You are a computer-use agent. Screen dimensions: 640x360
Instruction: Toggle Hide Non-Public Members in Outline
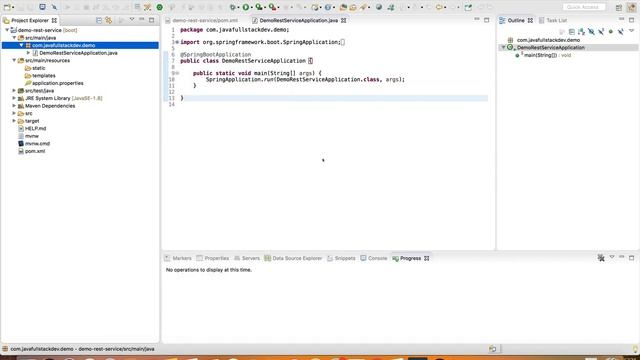(611, 31)
